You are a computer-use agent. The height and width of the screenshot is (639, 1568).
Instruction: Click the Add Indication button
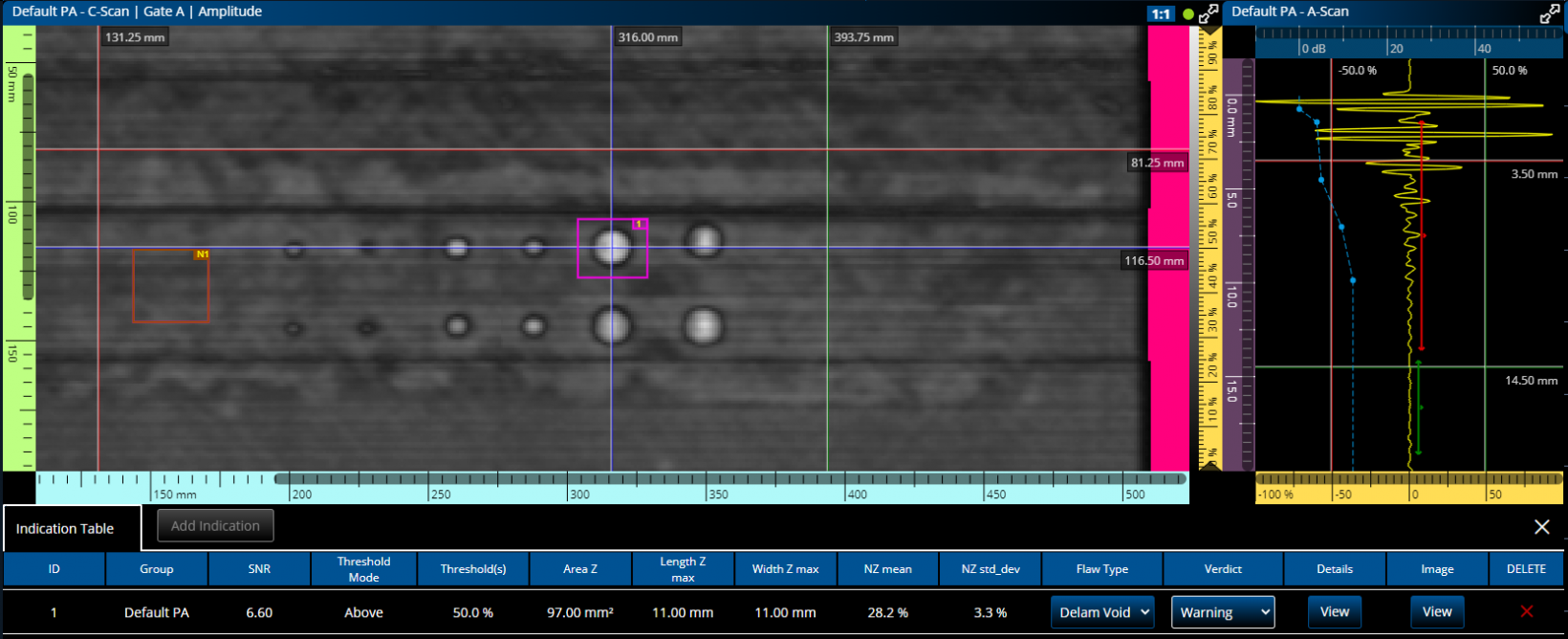(215, 526)
